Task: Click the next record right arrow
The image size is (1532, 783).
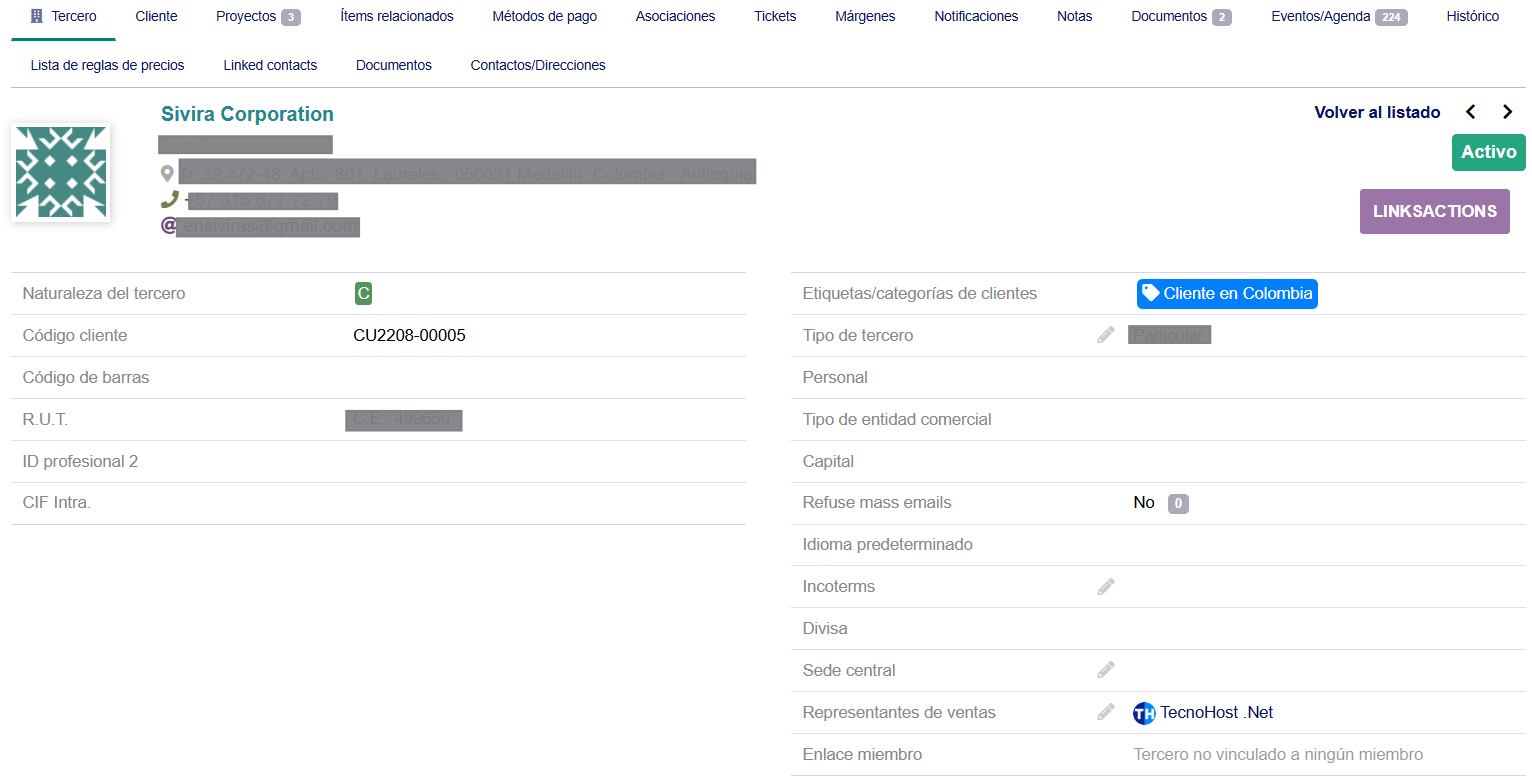Action: (x=1507, y=112)
